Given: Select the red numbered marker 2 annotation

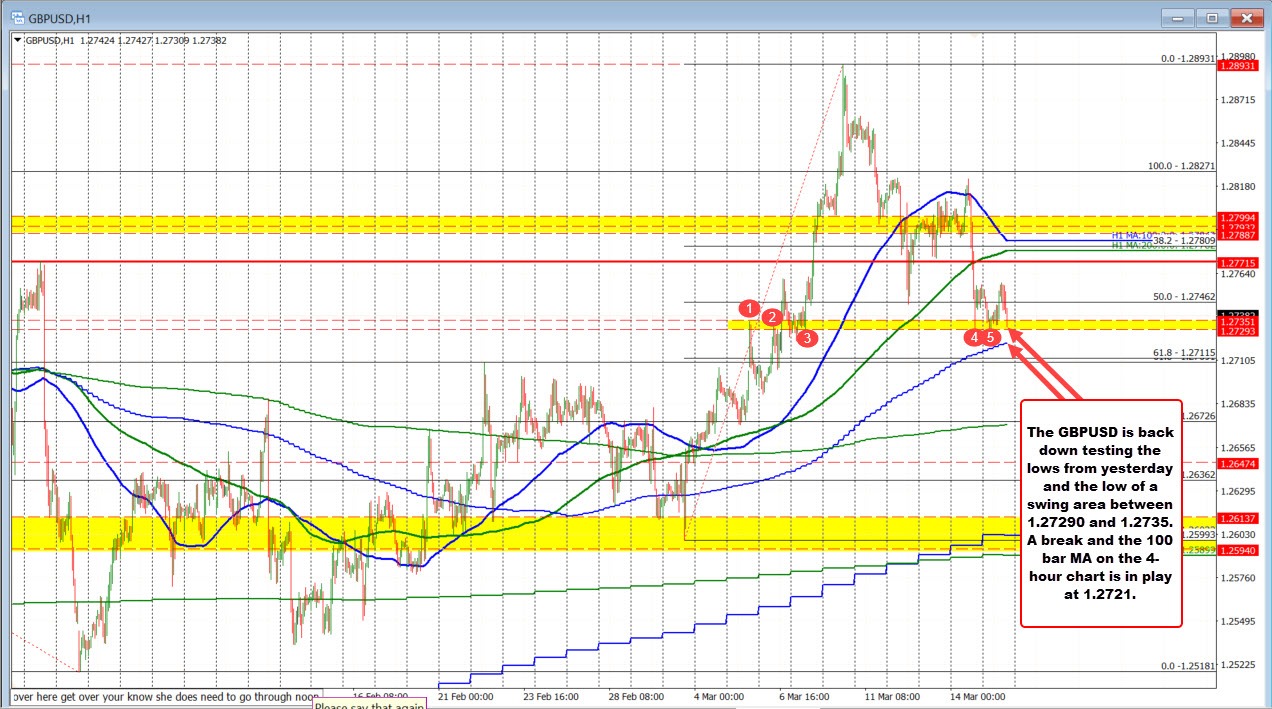Looking at the screenshot, I should (x=772, y=317).
